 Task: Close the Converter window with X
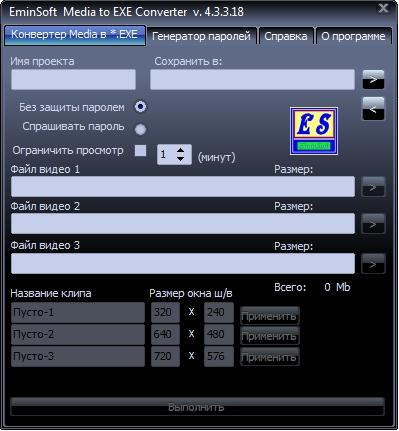pos(383,8)
